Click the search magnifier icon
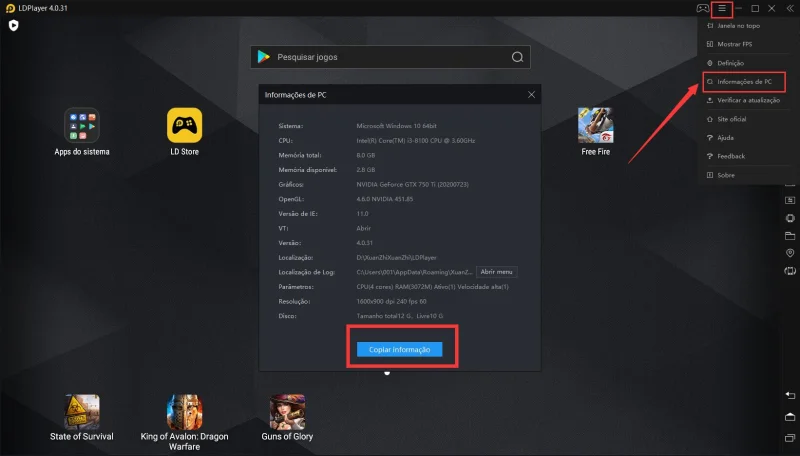The width and height of the screenshot is (800, 456). (517, 57)
